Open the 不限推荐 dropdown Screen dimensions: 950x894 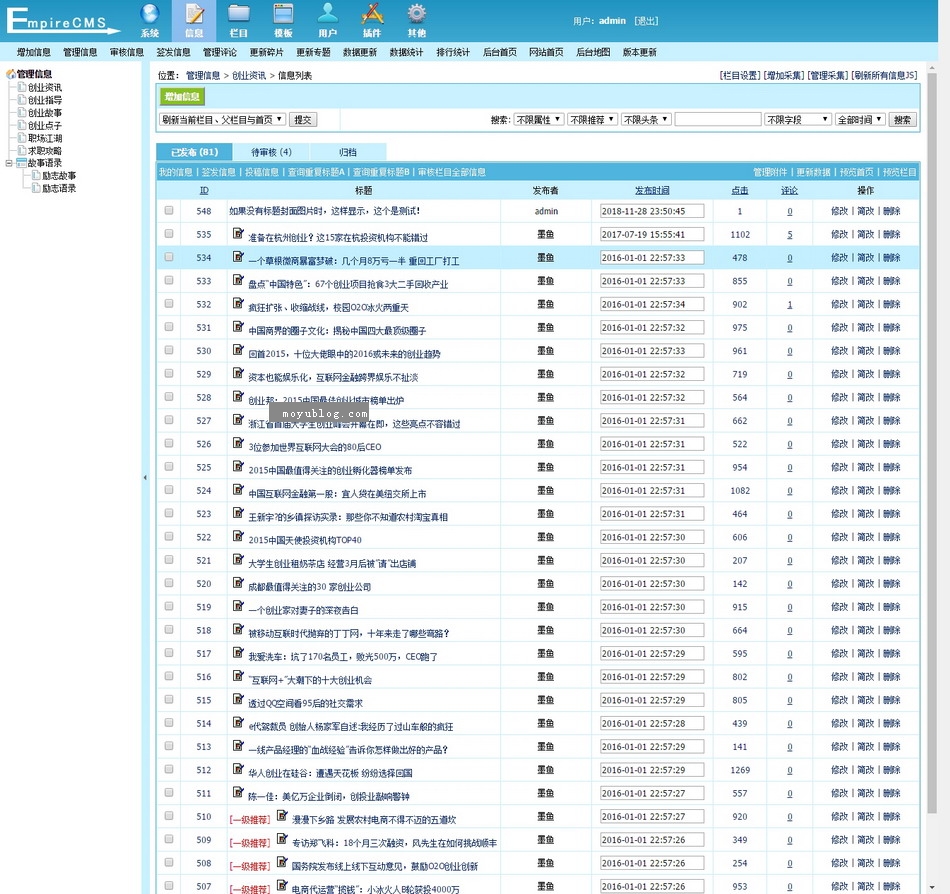(592, 119)
